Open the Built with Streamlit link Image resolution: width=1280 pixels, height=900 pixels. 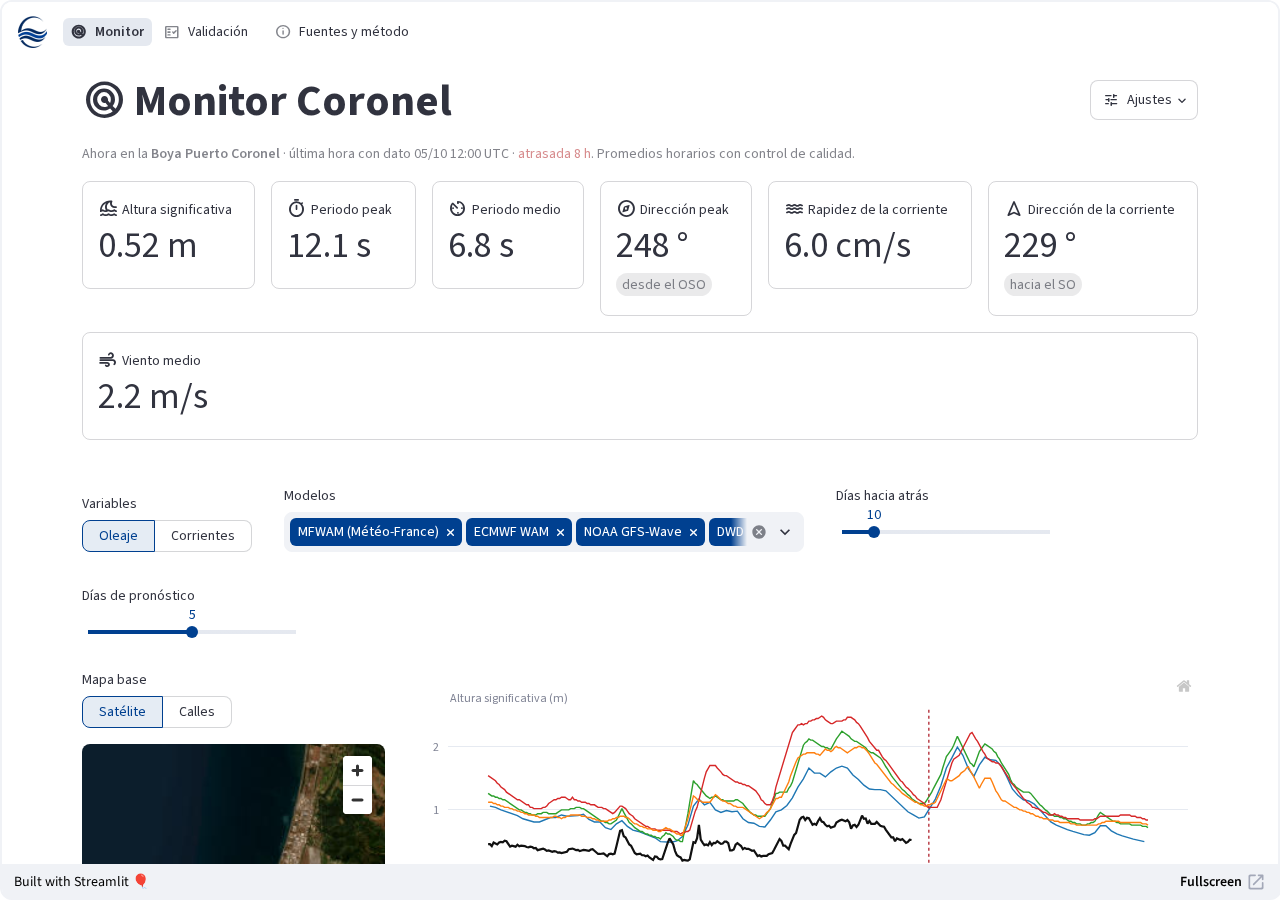point(81,881)
